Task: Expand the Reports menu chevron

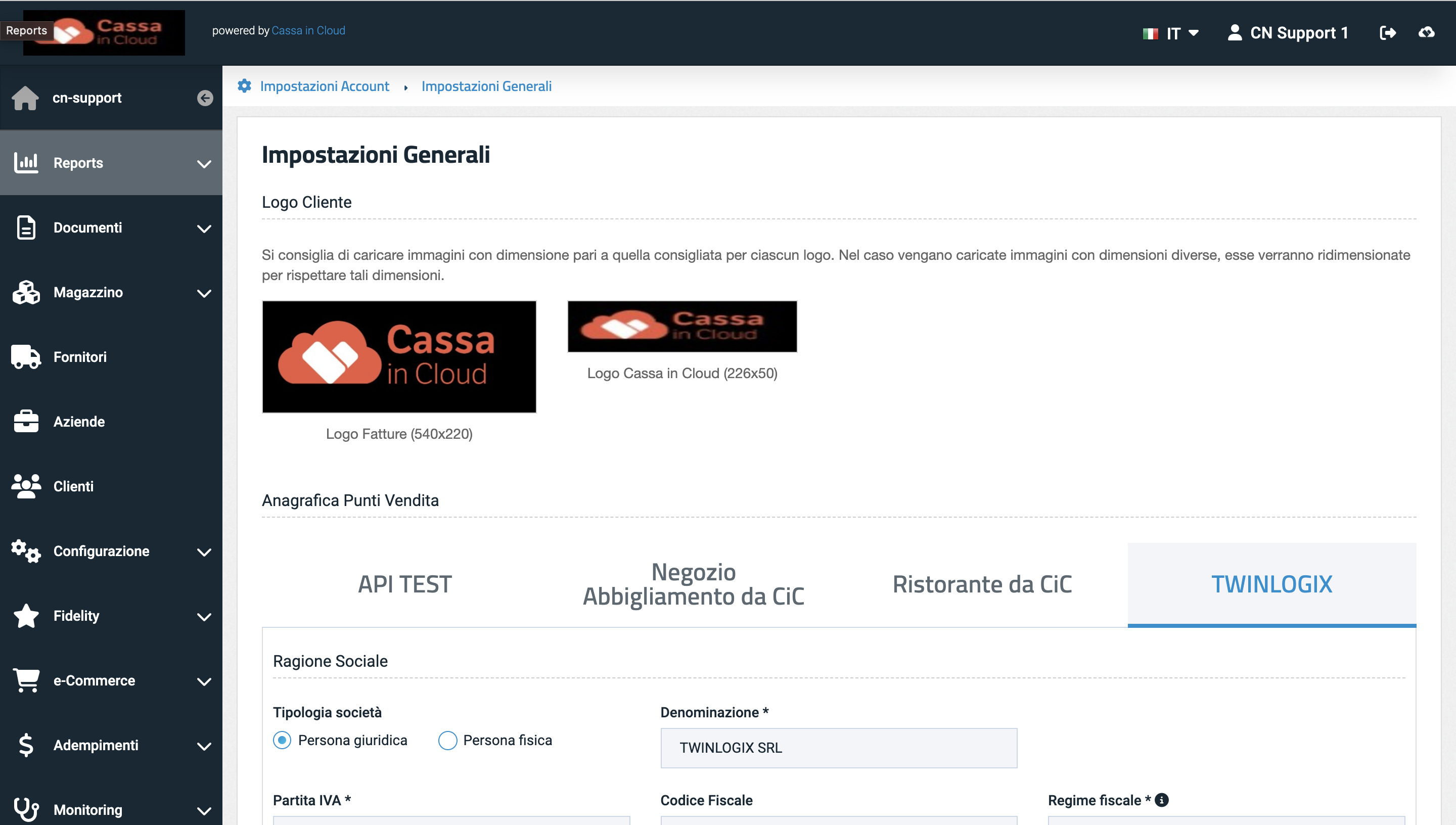Action: coord(204,164)
